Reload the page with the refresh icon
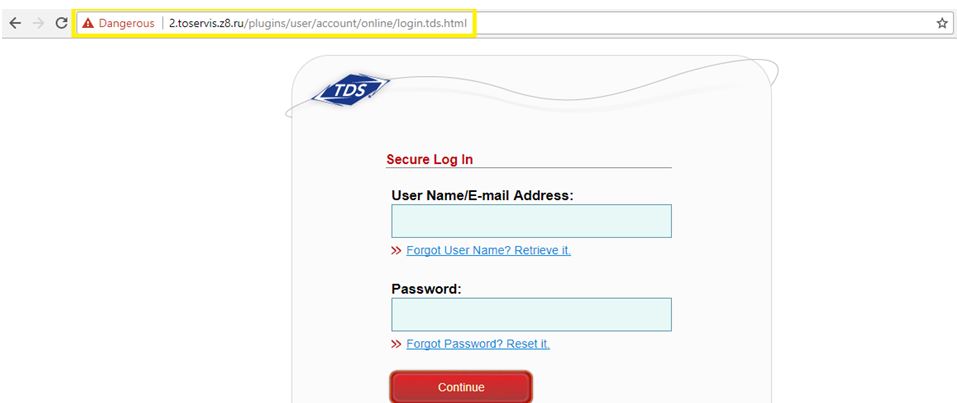This screenshot has height=403, width=957. [61, 23]
